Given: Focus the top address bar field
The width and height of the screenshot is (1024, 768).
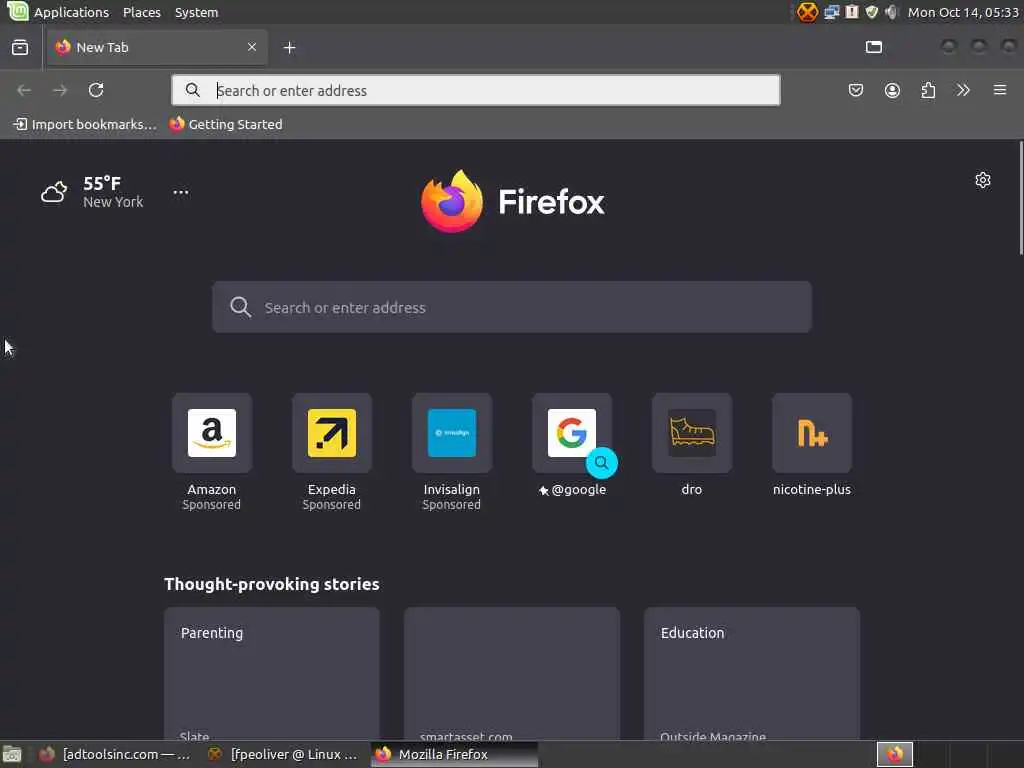Looking at the screenshot, I should pos(475,90).
